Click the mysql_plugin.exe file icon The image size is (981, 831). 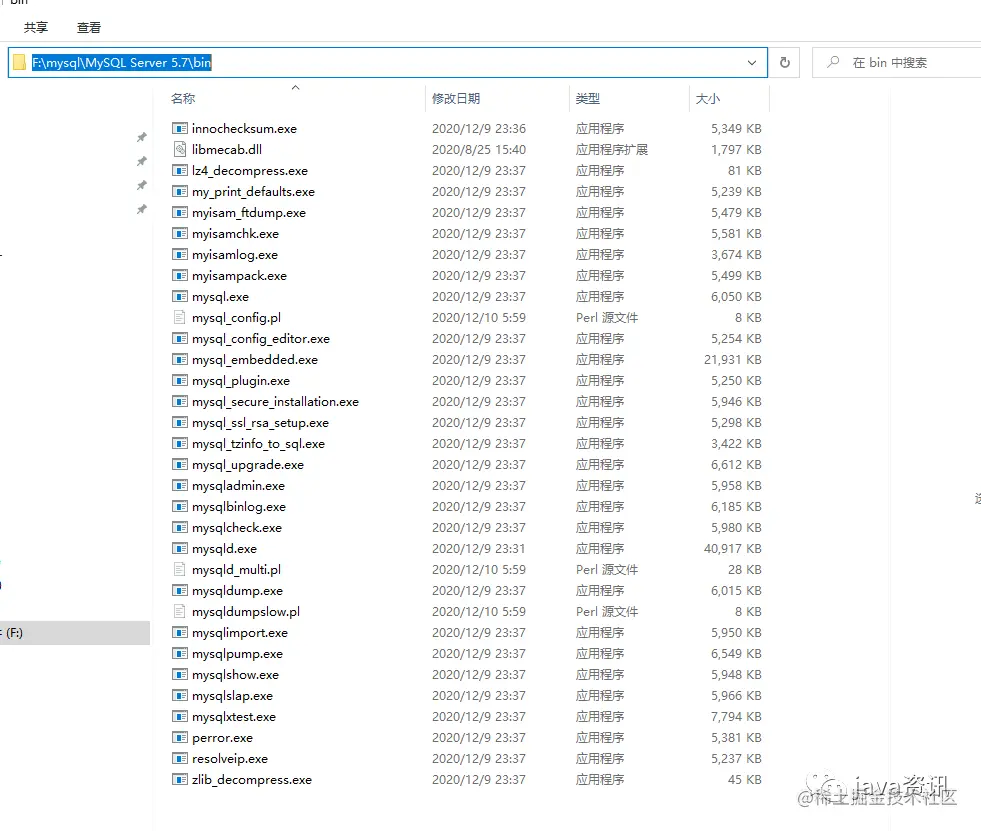click(180, 380)
